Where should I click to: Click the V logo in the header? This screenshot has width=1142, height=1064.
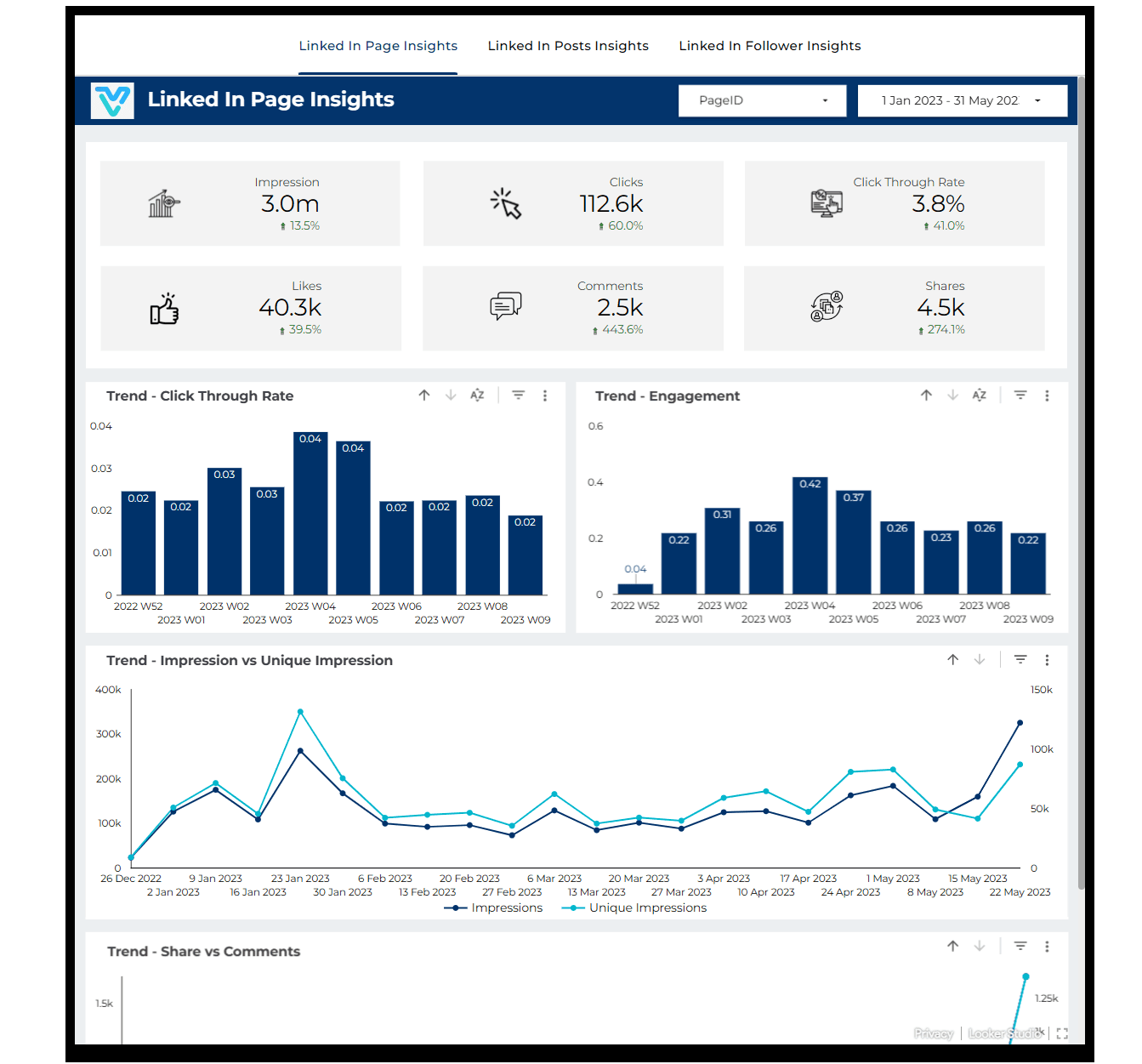click(112, 100)
